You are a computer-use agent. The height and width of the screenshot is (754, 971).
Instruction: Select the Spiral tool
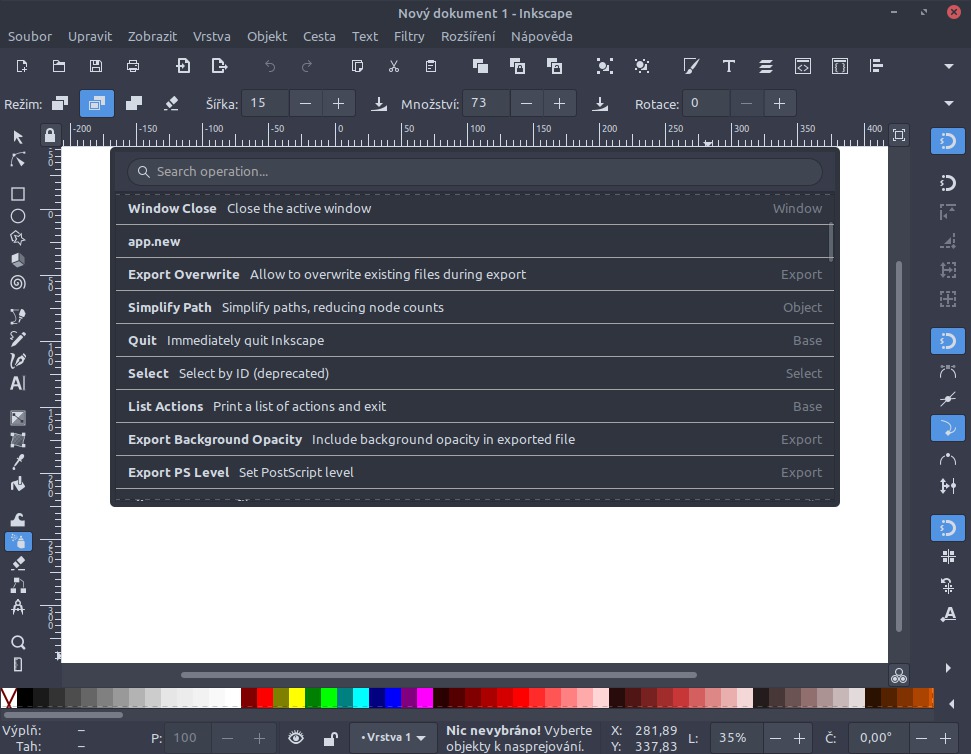[x=18, y=282]
